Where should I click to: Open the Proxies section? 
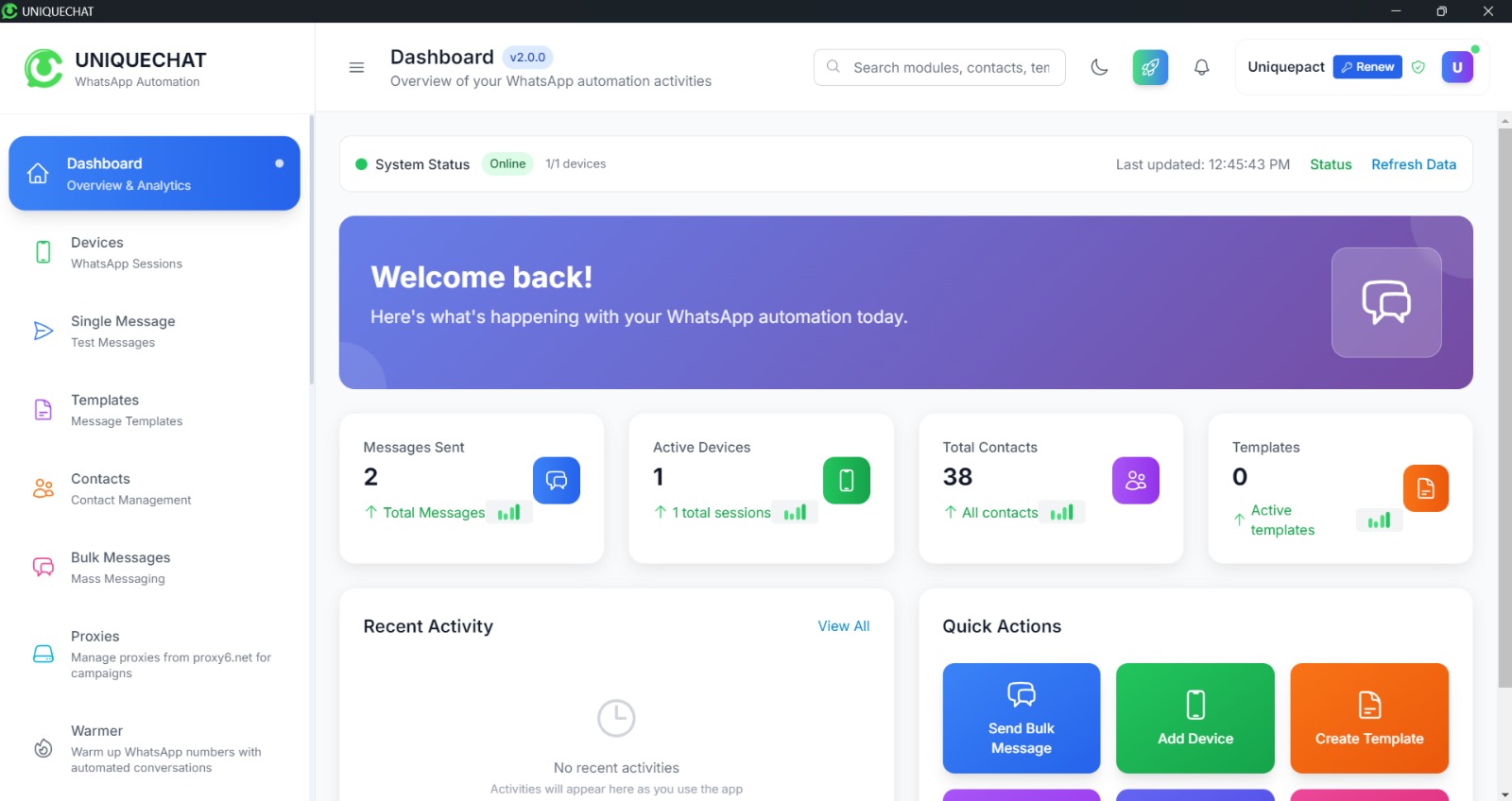point(154,654)
